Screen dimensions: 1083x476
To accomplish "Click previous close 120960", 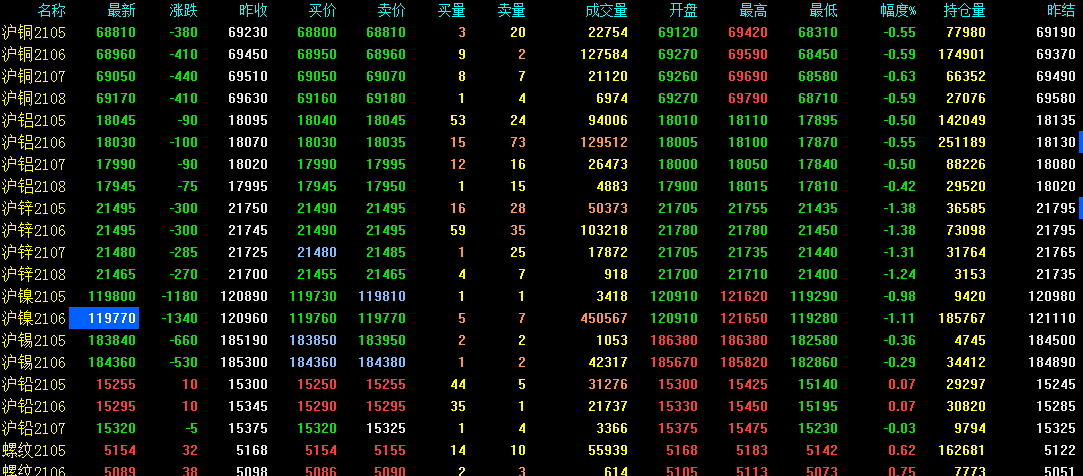I will 244,318.
